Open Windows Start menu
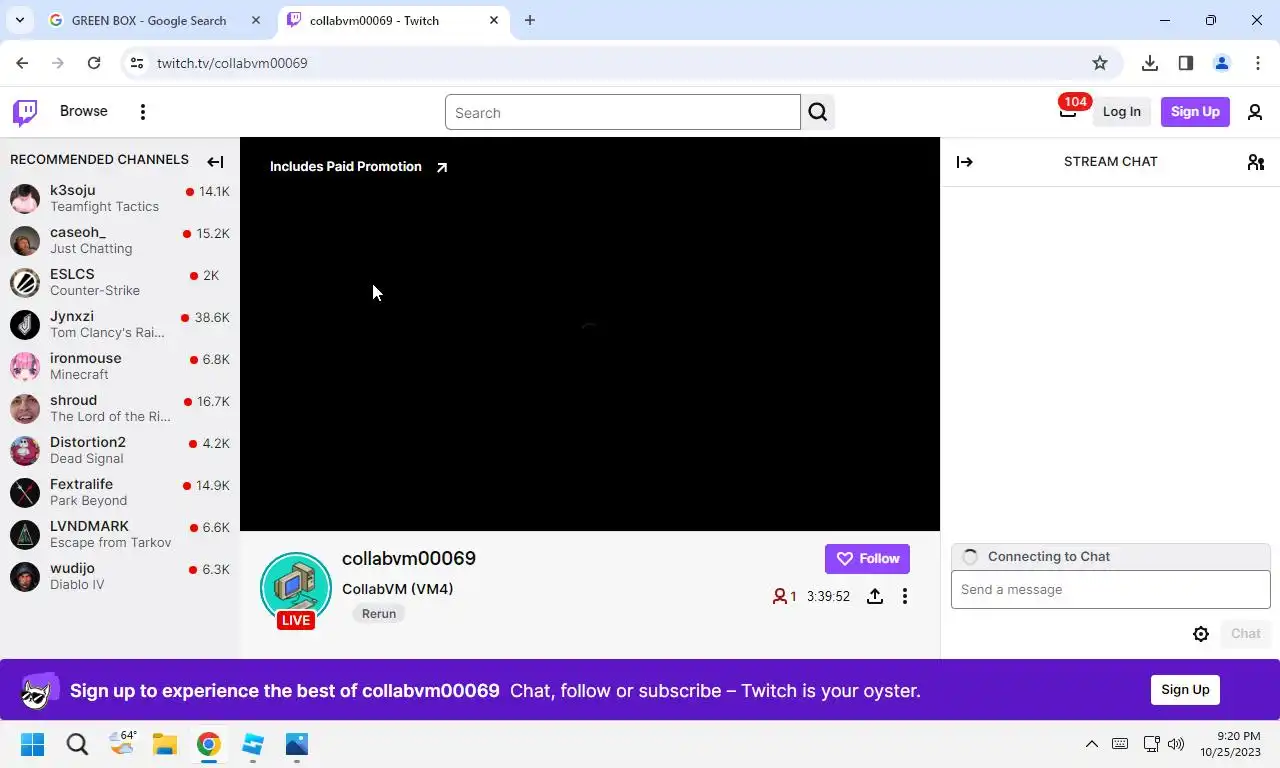The height and width of the screenshot is (768, 1280). pyautogui.click(x=32, y=744)
